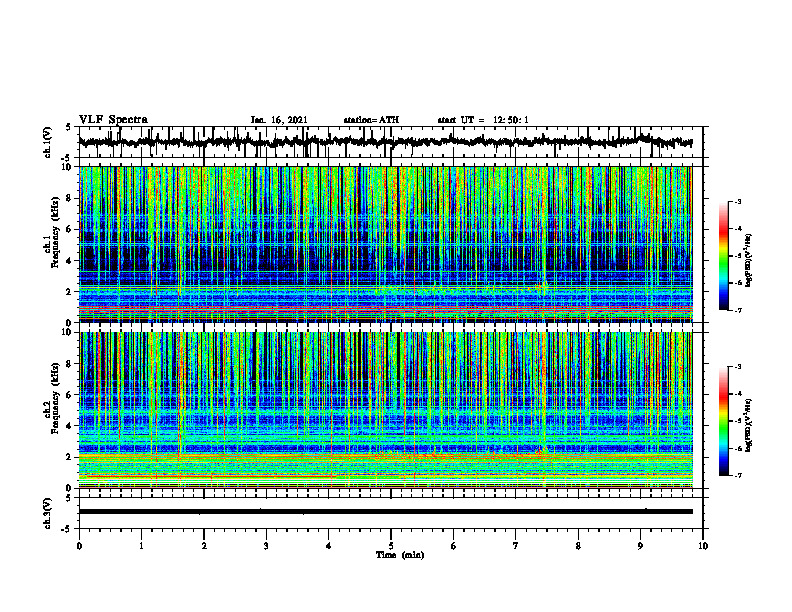Select the date text "Jan. 16, 2021"
Screen dimensions: 792x612
coord(279,120)
